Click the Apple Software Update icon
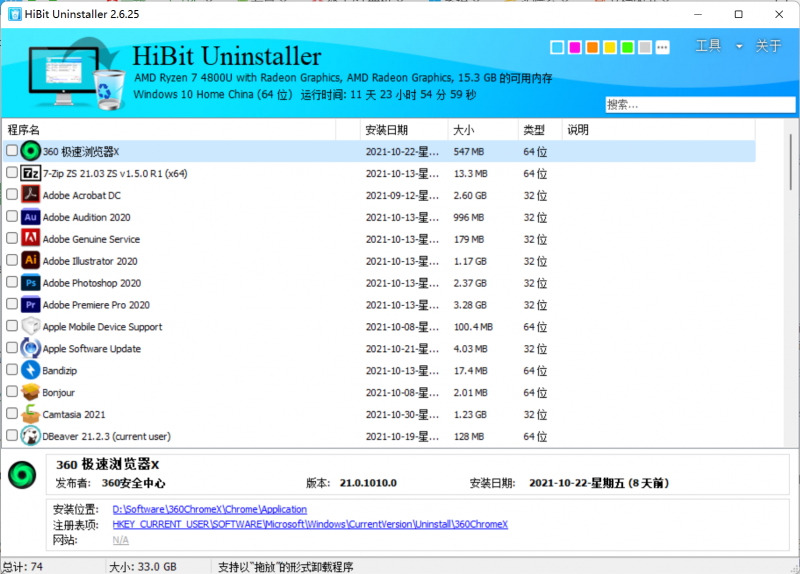The width and height of the screenshot is (800, 574). [x=31, y=348]
